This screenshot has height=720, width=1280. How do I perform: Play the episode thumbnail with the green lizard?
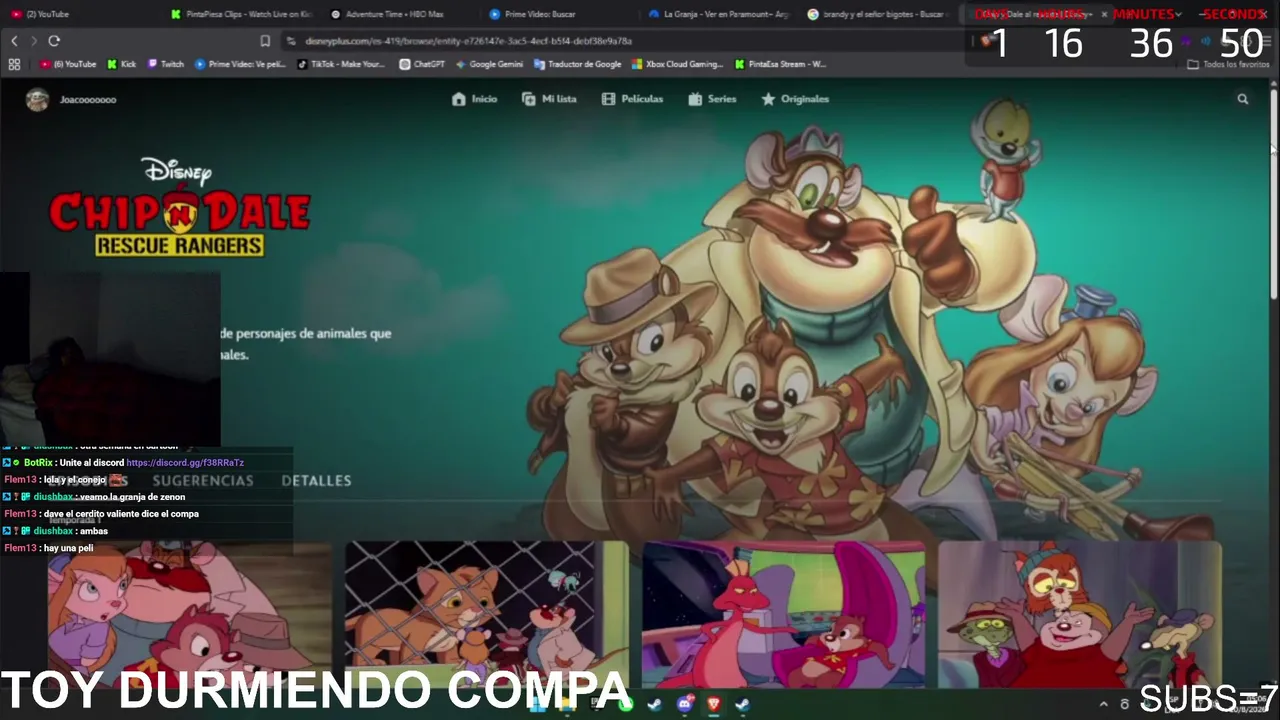pyautogui.click(x=1080, y=614)
